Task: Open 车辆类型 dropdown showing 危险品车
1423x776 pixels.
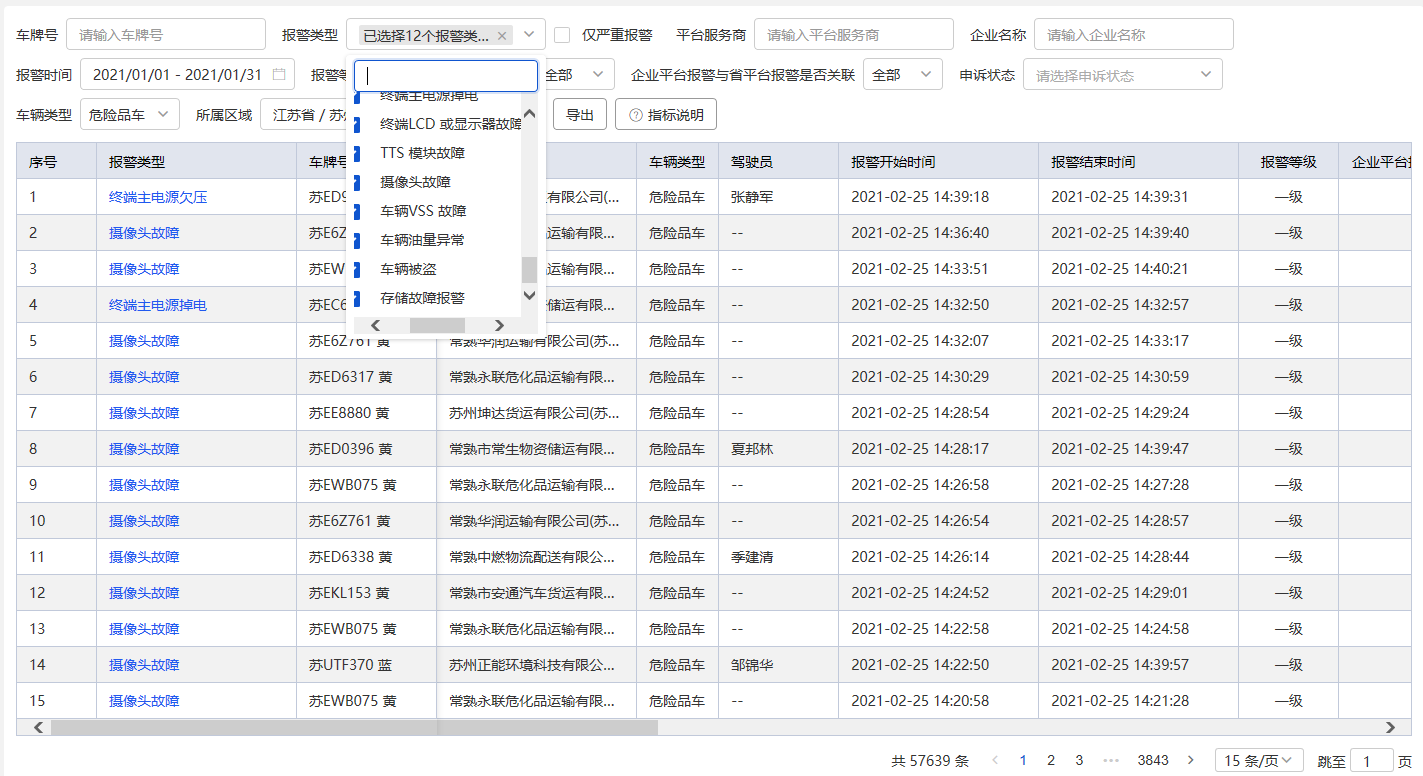Action: (x=128, y=115)
